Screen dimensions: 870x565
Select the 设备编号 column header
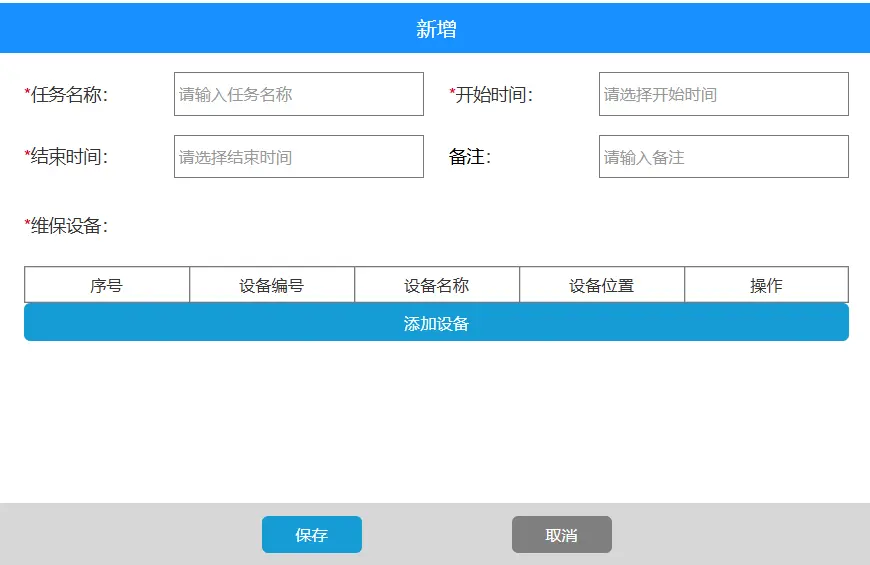tap(272, 285)
